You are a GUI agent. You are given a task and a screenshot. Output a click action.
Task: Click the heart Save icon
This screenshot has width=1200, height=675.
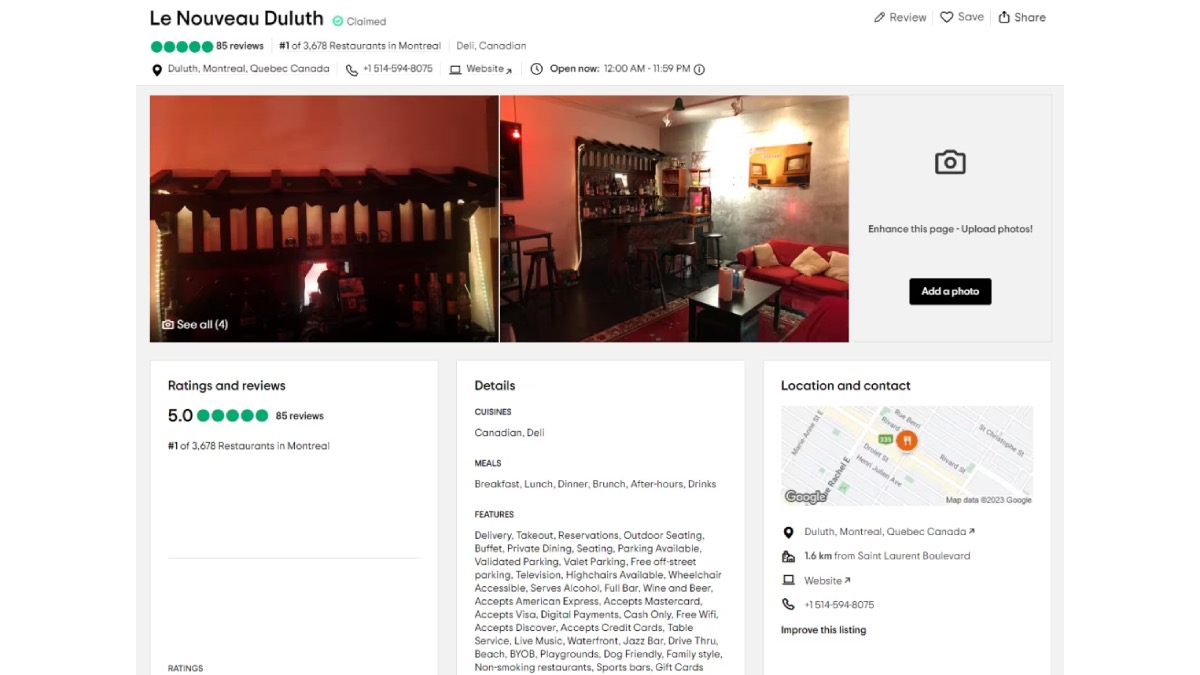click(x=946, y=17)
